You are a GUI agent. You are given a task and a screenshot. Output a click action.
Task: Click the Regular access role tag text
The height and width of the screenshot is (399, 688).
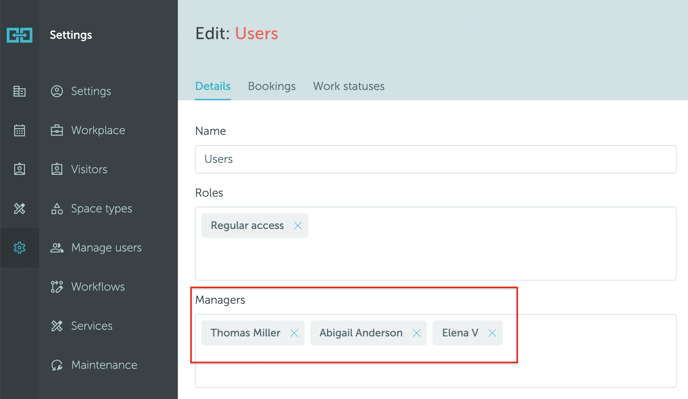tap(247, 226)
